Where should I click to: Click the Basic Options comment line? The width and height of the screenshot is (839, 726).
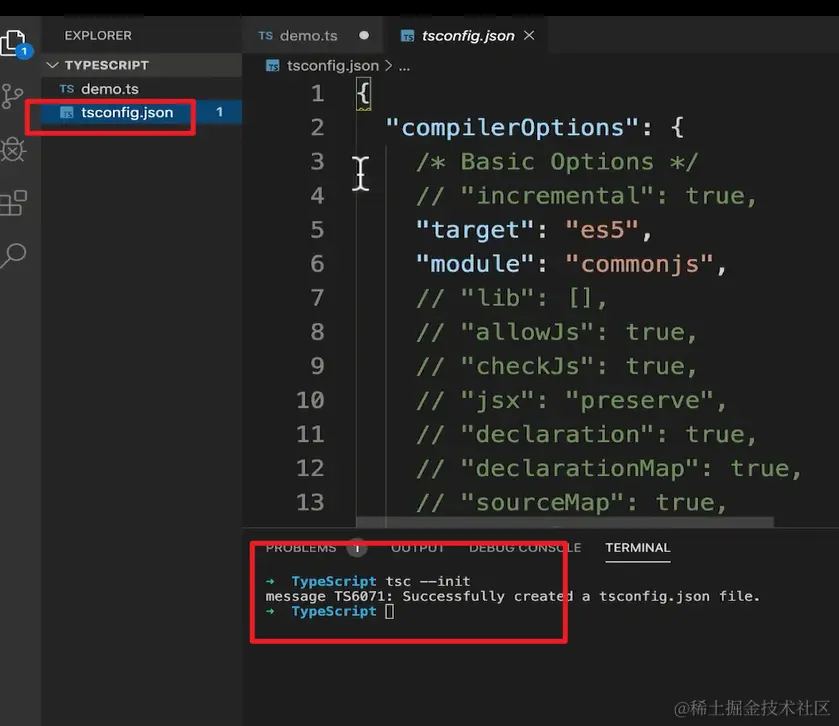point(557,162)
